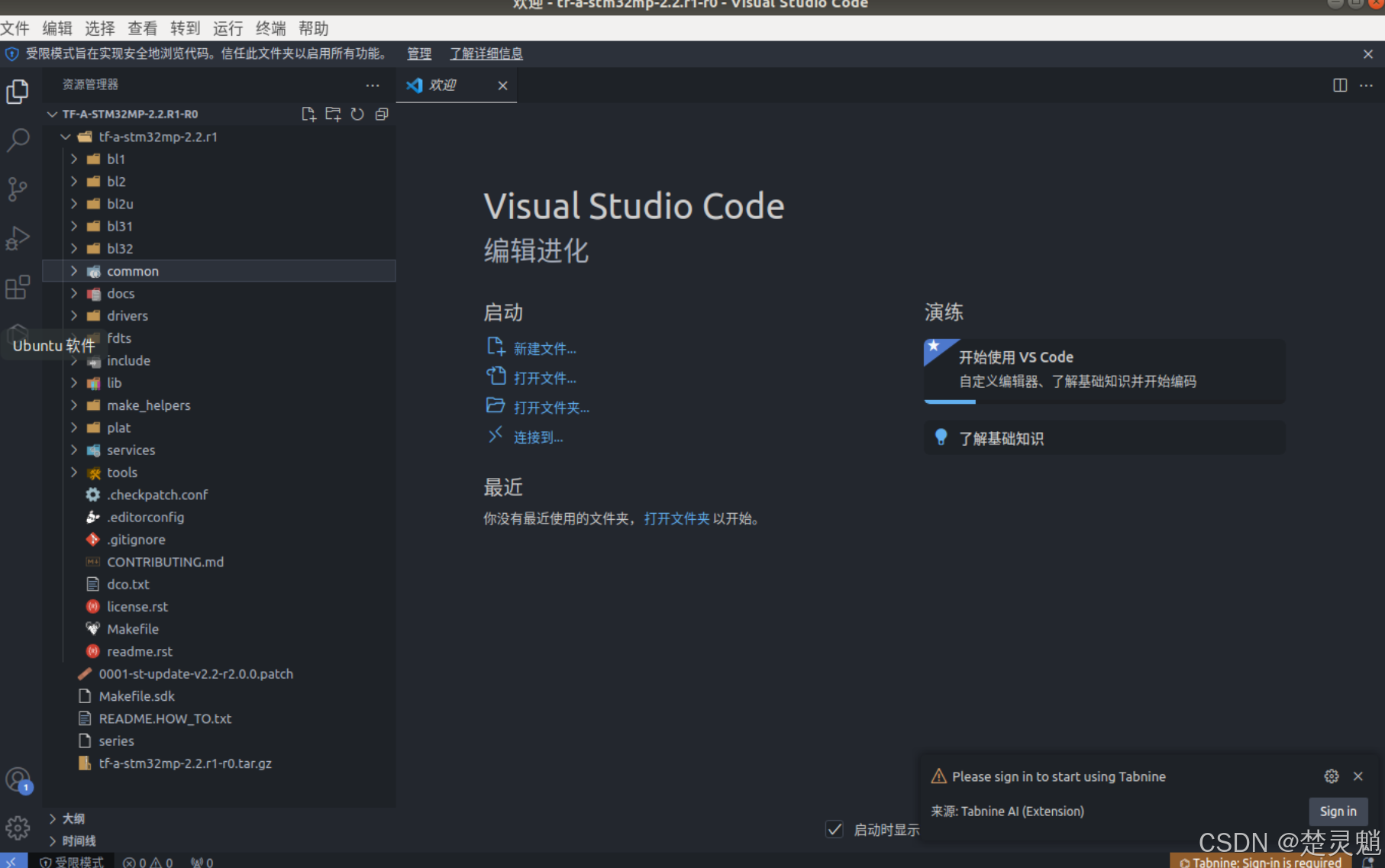
Task: Open the 帮助 menu
Action: tap(314, 29)
